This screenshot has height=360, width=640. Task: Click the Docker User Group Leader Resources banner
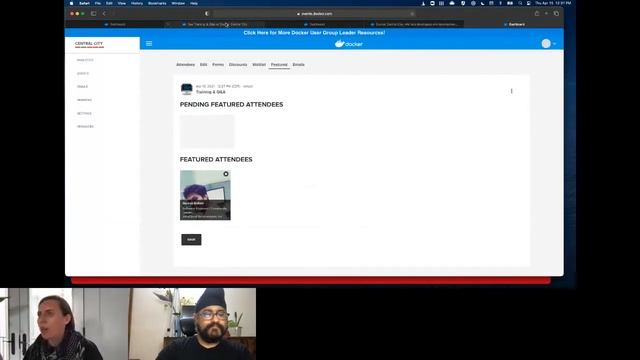click(x=314, y=33)
